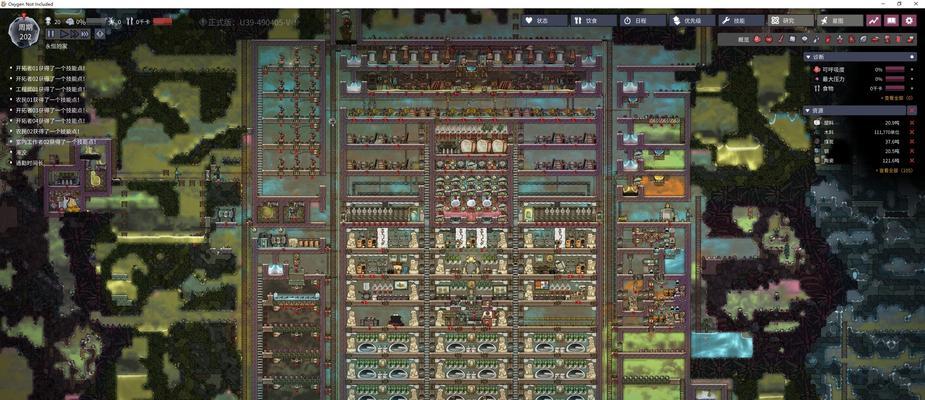
Task: Unpin the 20.5吨 resource row
Action: [x=911, y=151]
